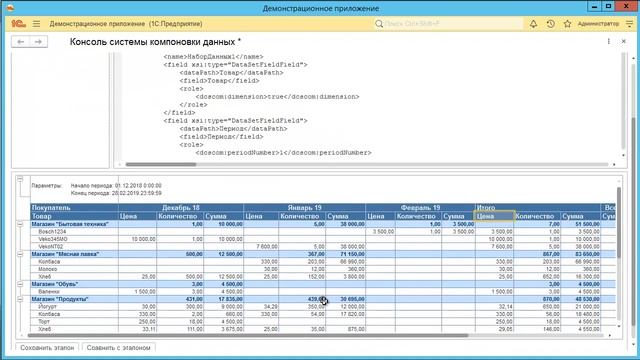Select the highlighted Цена cell under Итого
Viewport: 640px width, 360px height.
pos(494,216)
